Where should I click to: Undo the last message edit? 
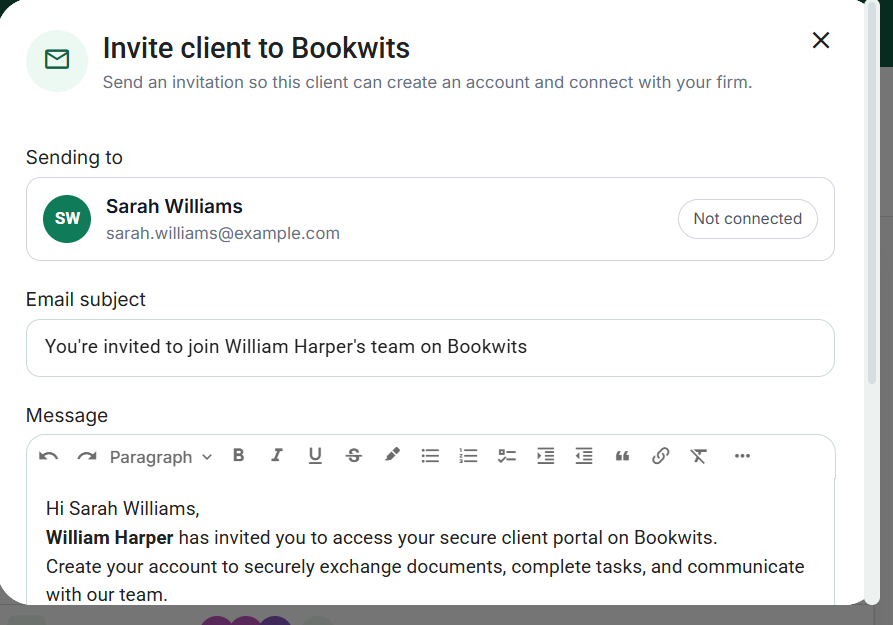coord(48,456)
